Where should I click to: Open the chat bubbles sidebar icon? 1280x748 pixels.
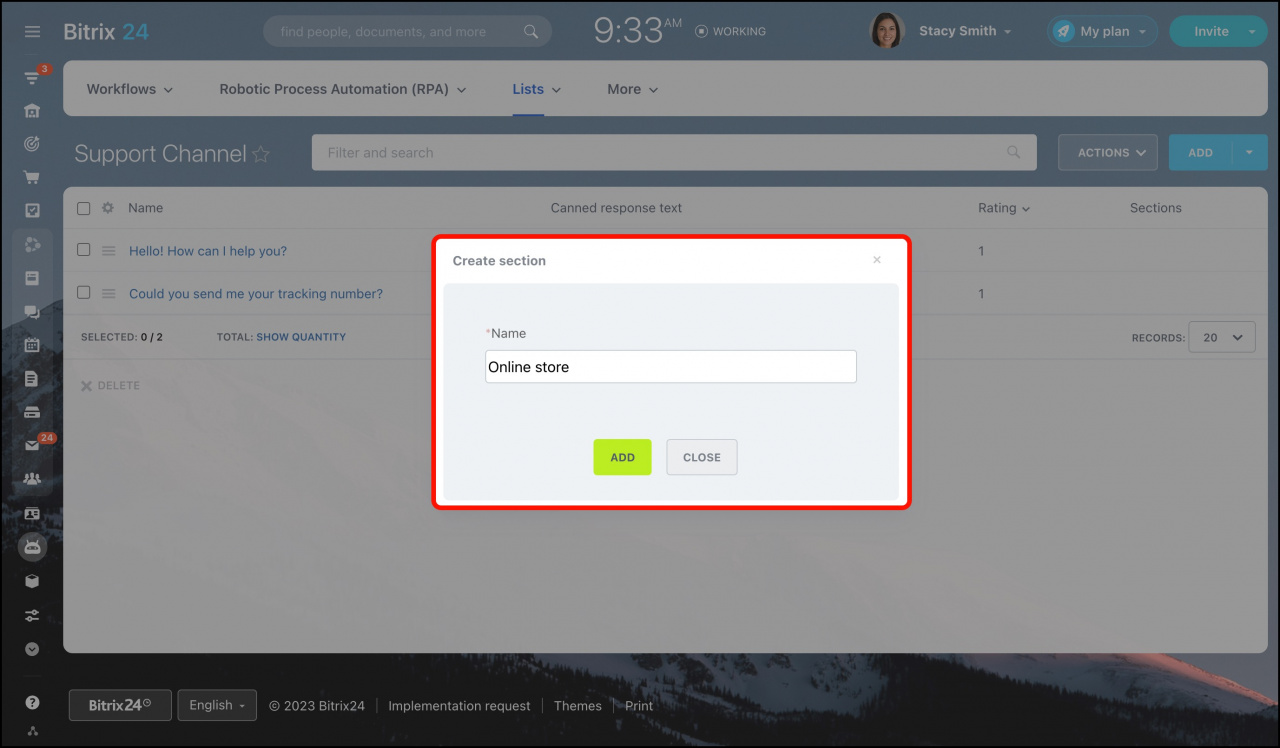[x=32, y=312]
